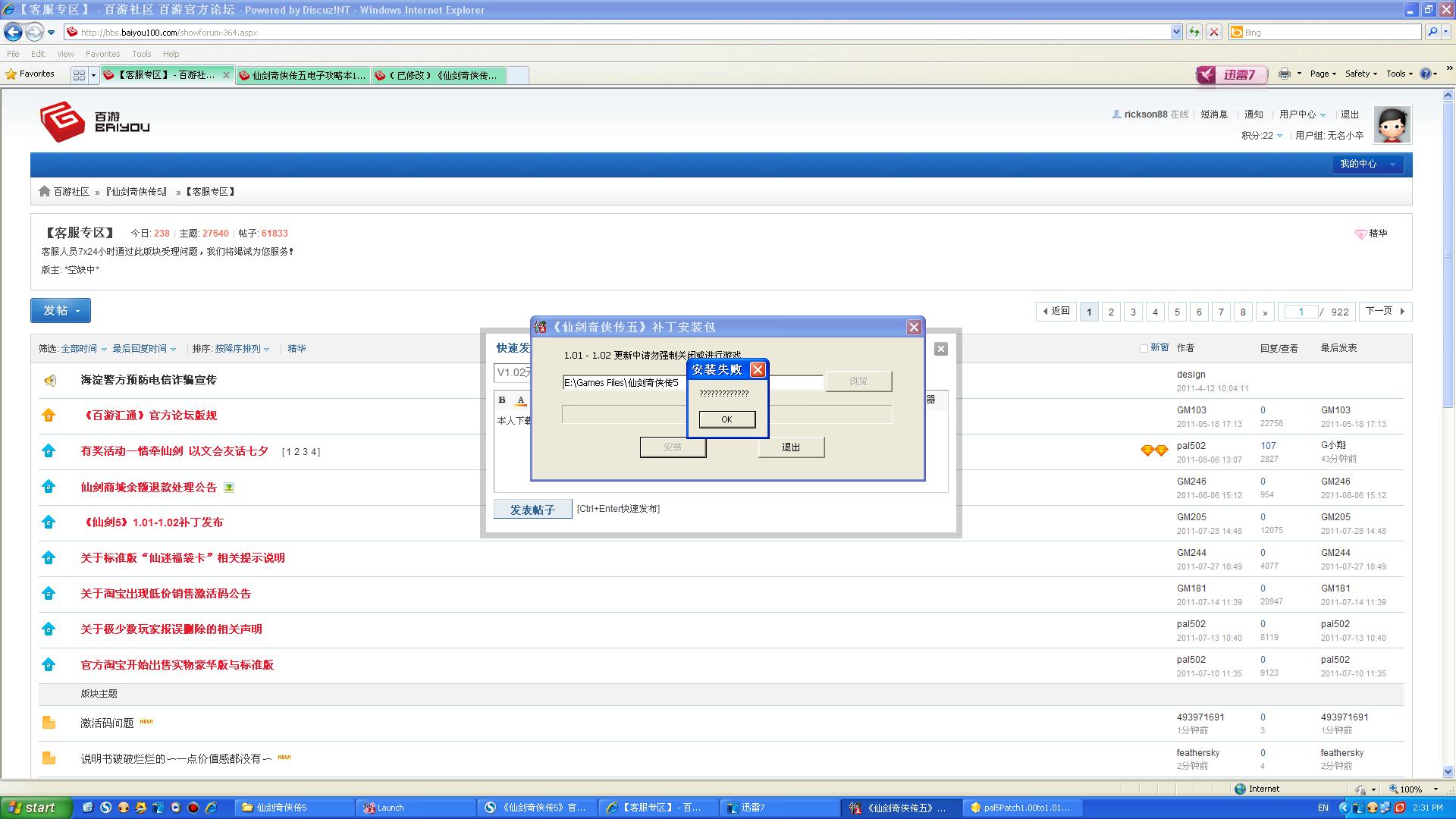Open the Quick Tabs grid icon
The height and width of the screenshot is (819, 1456).
pos(79,74)
